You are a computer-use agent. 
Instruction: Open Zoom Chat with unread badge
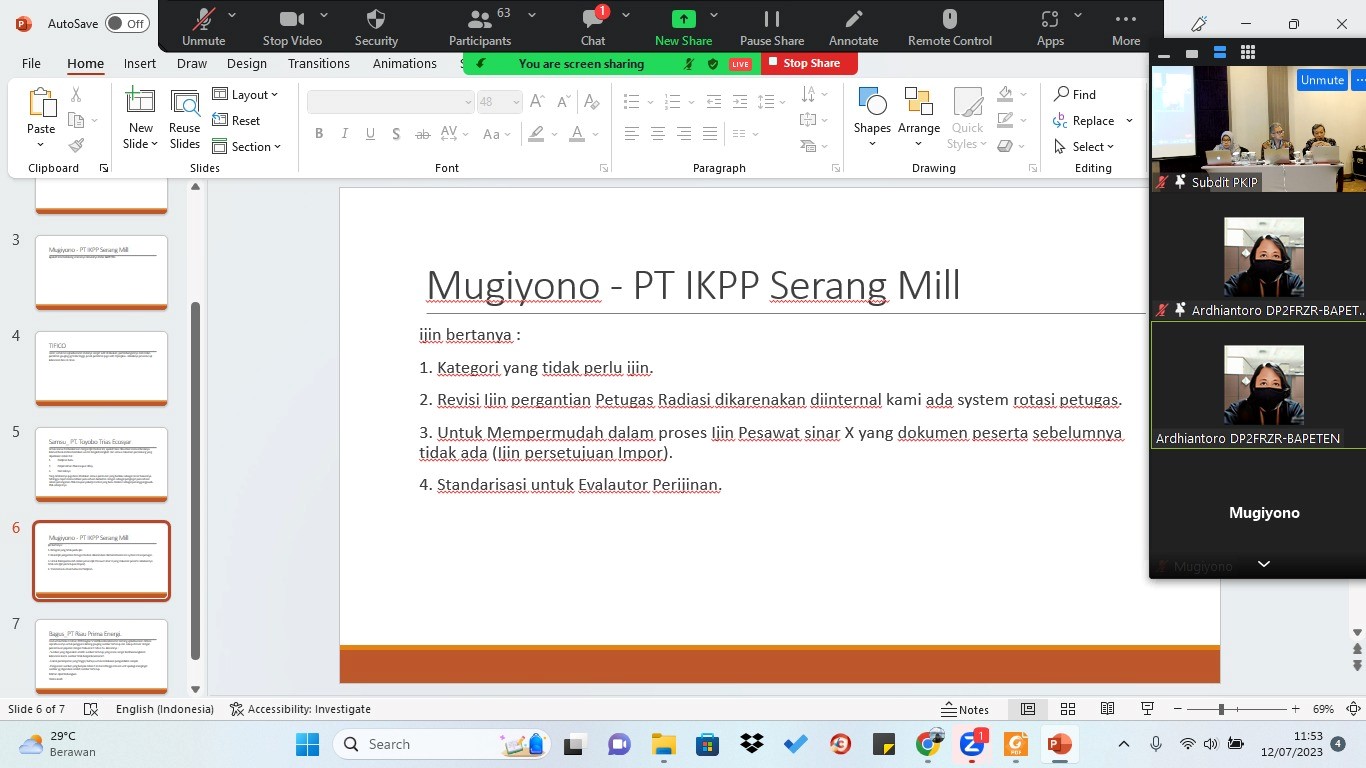click(593, 20)
